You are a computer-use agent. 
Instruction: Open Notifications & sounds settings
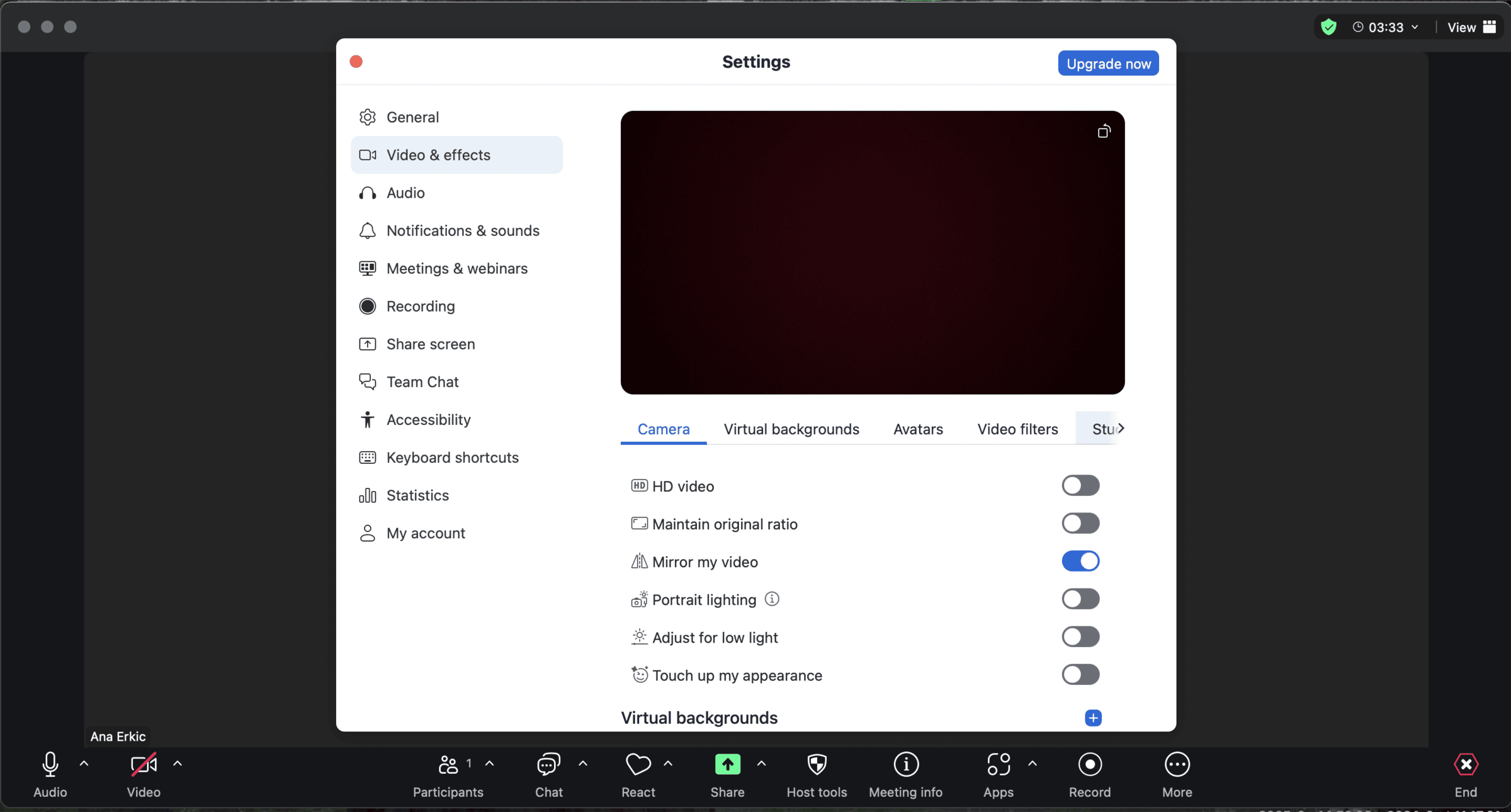(456, 230)
